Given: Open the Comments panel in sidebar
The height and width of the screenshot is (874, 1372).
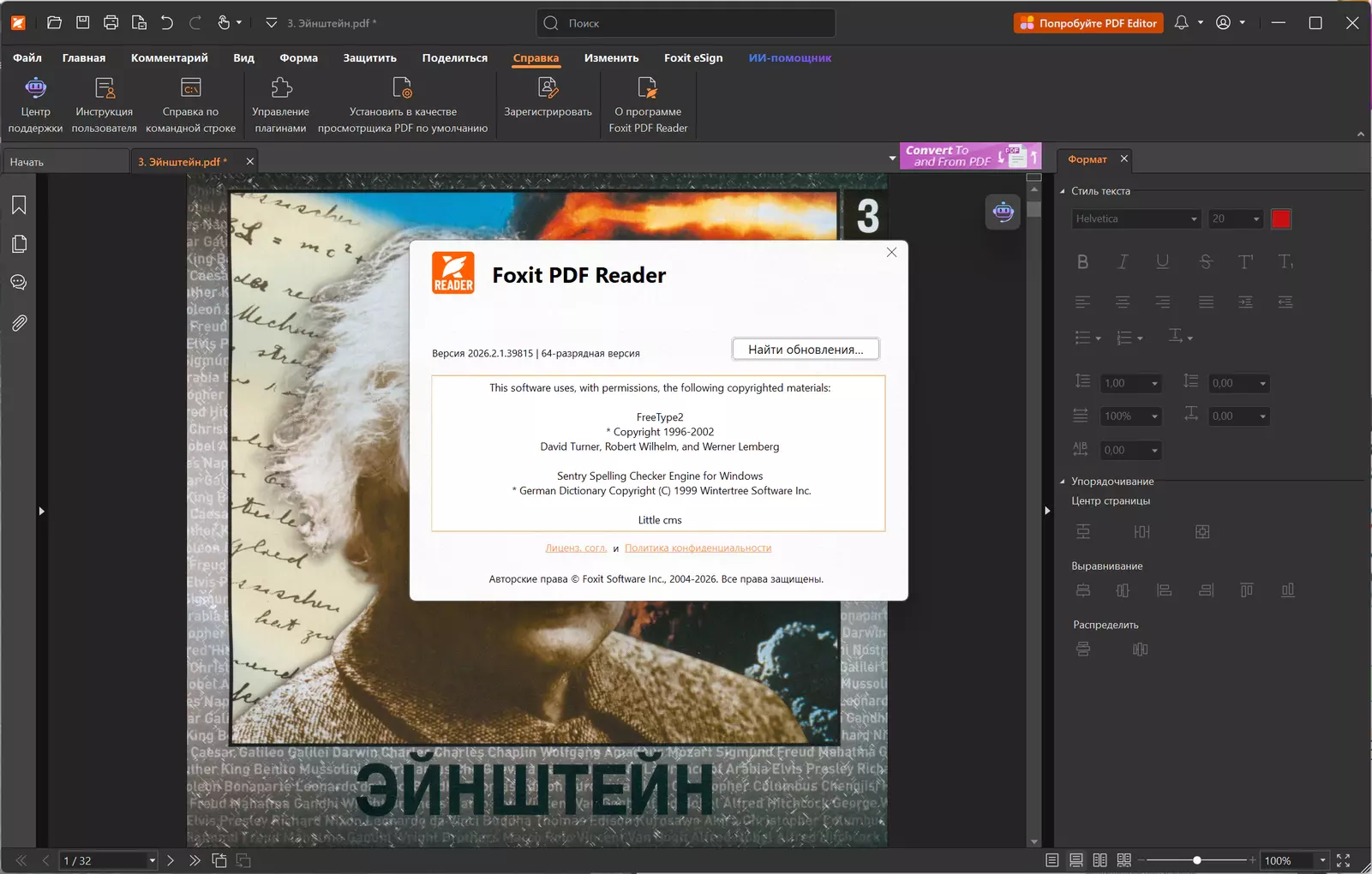Looking at the screenshot, I should (x=19, y=283).
